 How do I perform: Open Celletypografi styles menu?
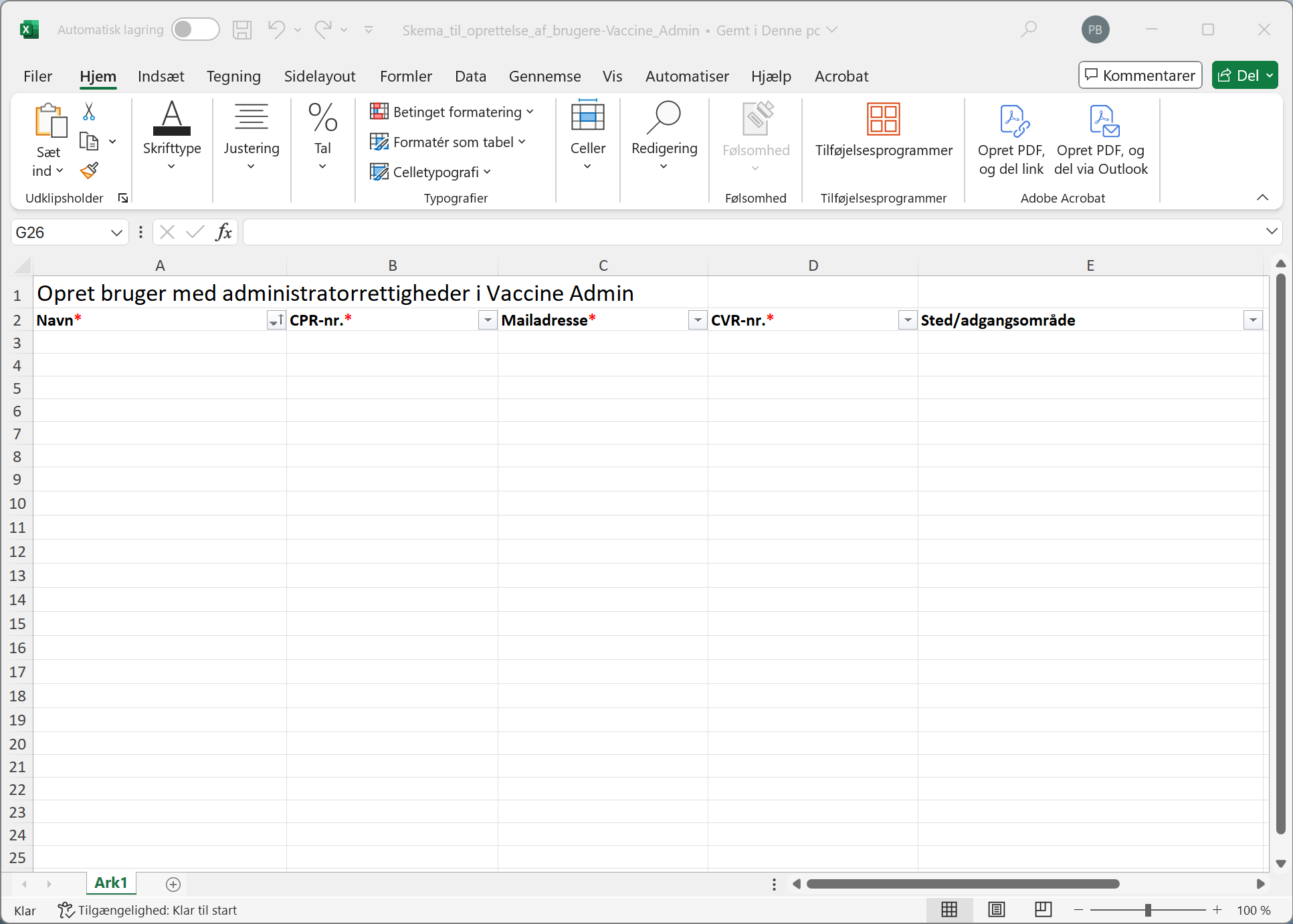[431, 172]
